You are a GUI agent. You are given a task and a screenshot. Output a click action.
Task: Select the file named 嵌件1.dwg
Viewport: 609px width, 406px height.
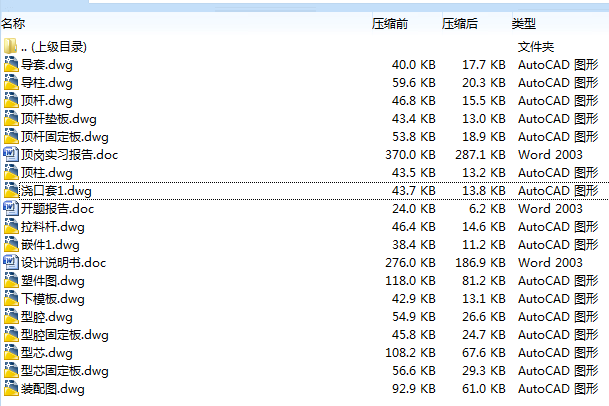(x=50, y=245)
